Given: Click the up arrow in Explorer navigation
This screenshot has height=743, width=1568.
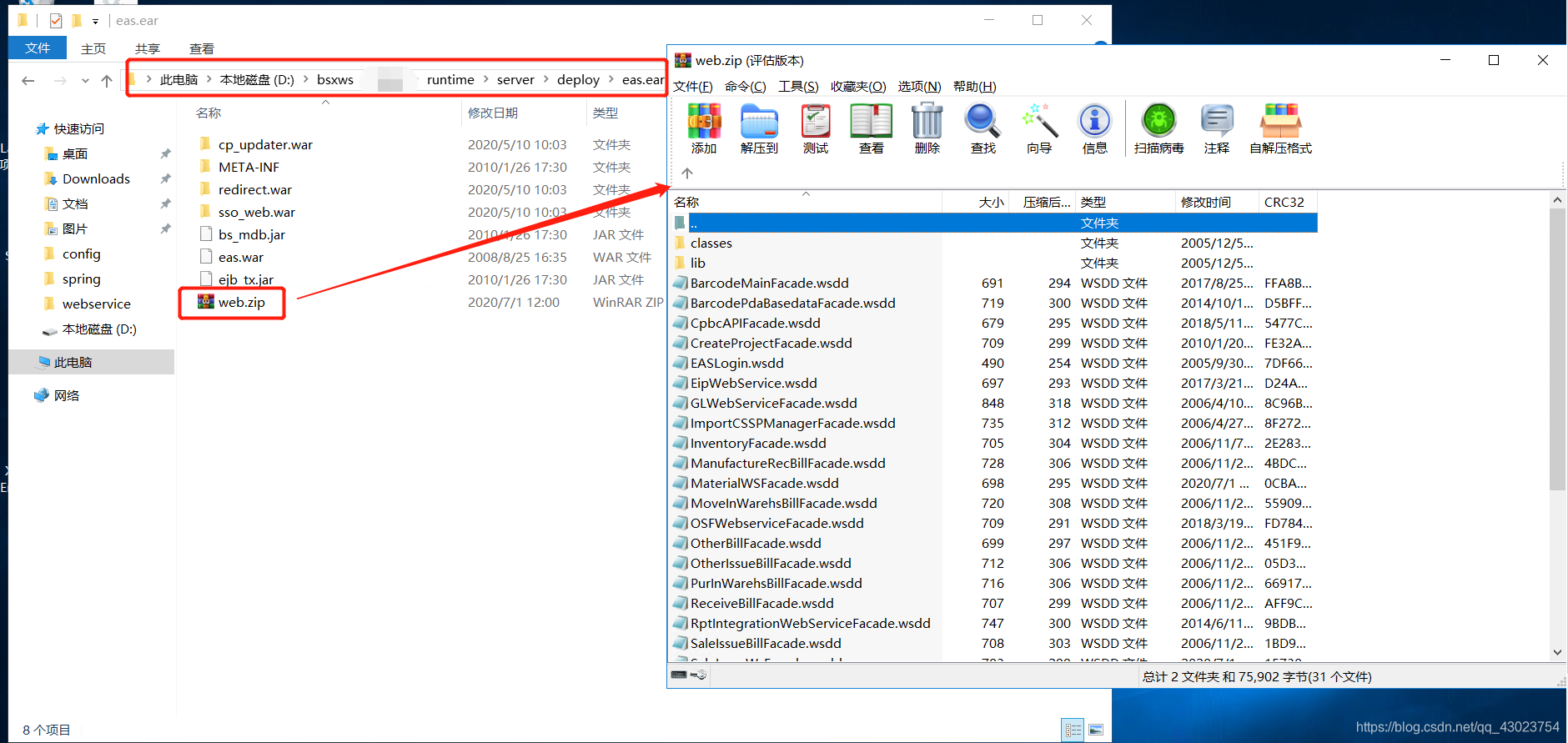Looking at the screenshot, I should pos(107,81).
